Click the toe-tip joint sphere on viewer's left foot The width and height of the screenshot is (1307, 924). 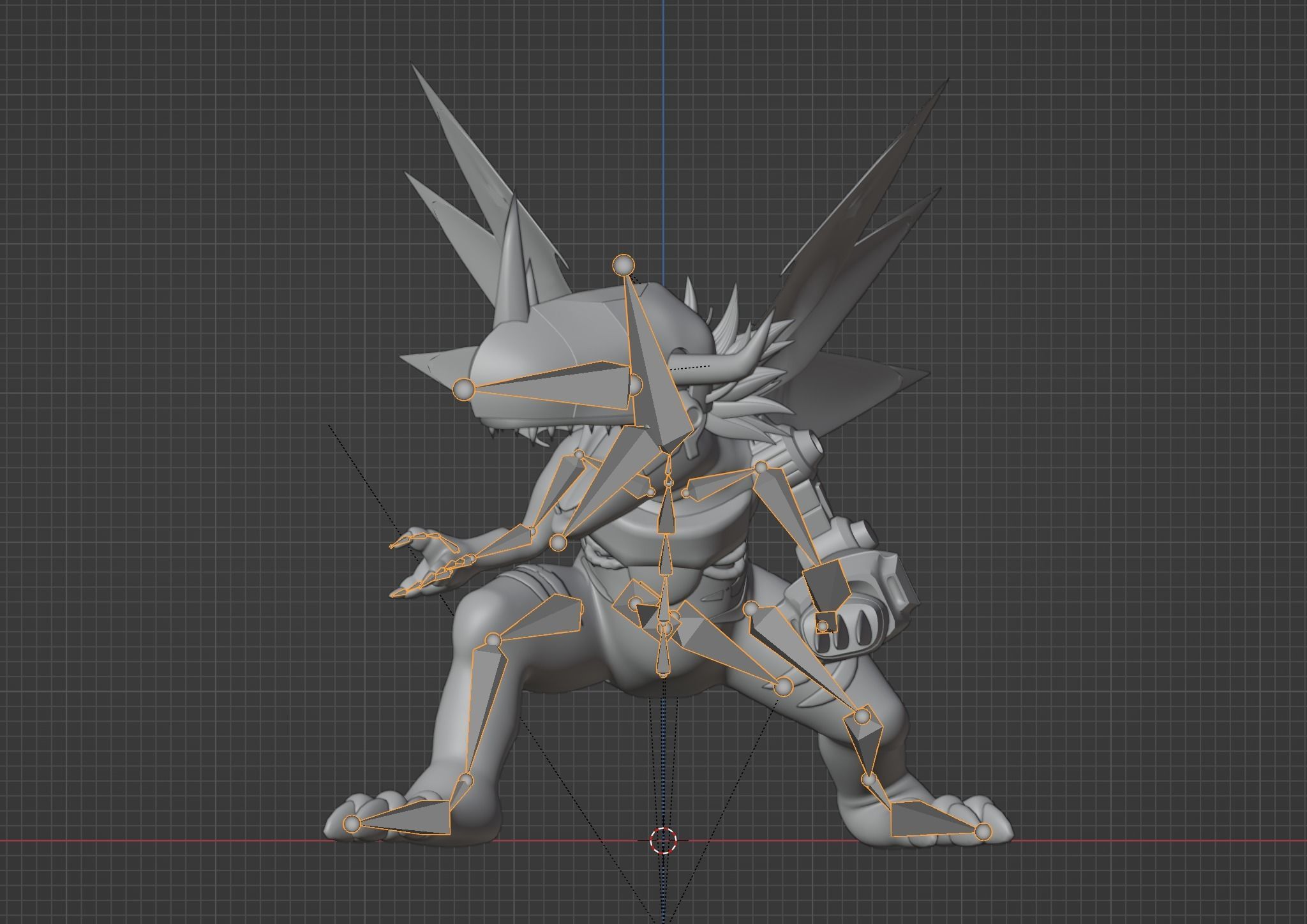click(352, 824)
